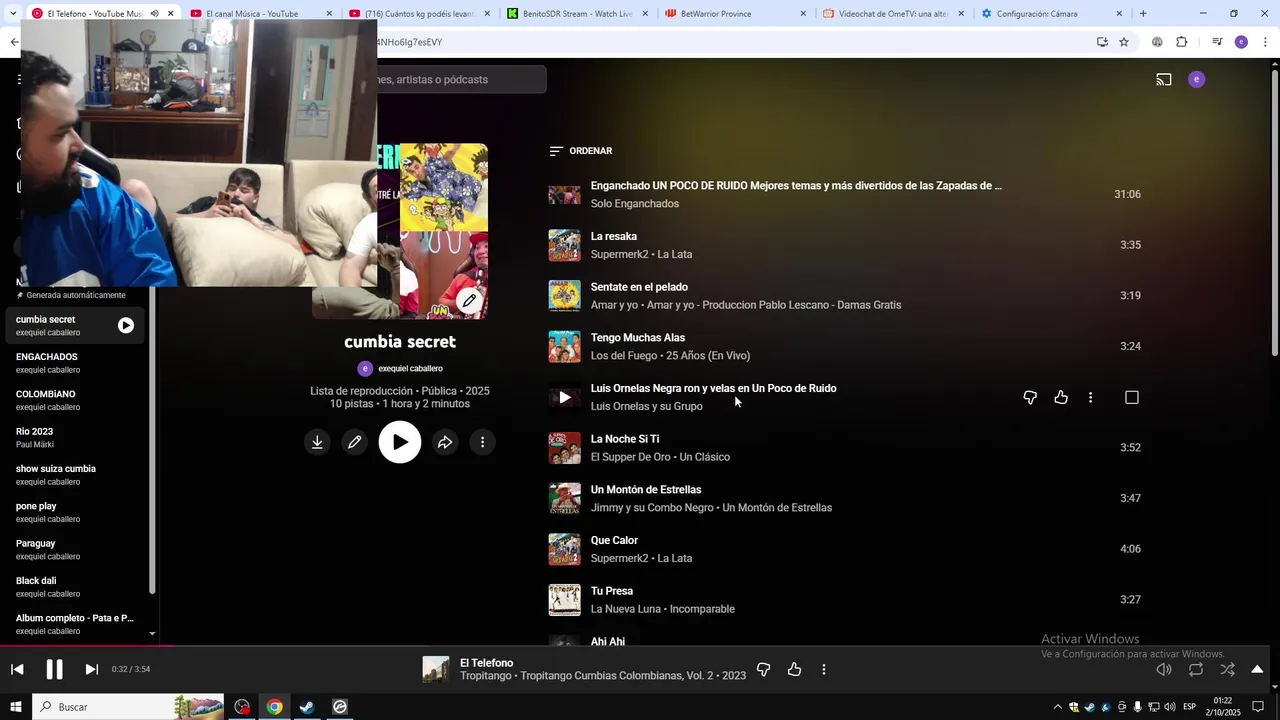1280x720 pixels.
Task: Open the ORDENAR sort menu
Action: pos(580,151)
